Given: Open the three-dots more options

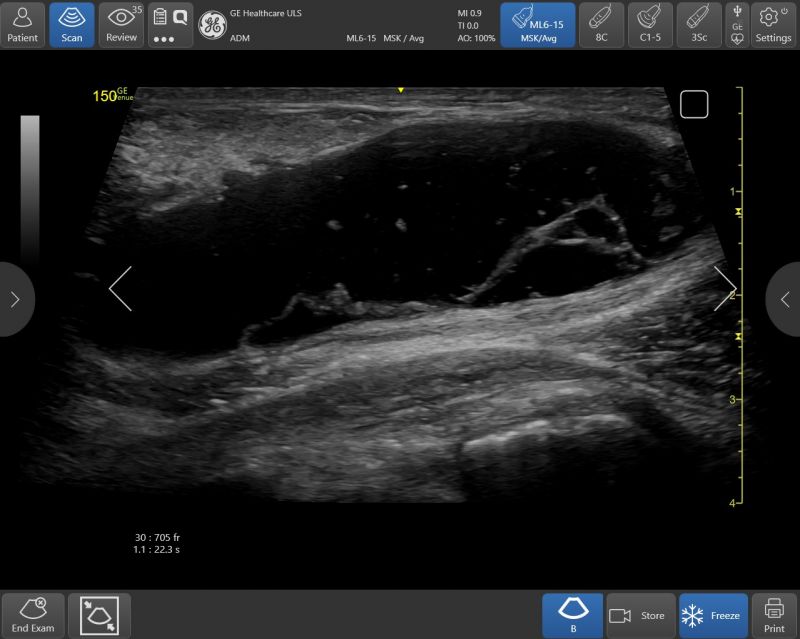Looking at the screenshot, I should coord(164,39).
